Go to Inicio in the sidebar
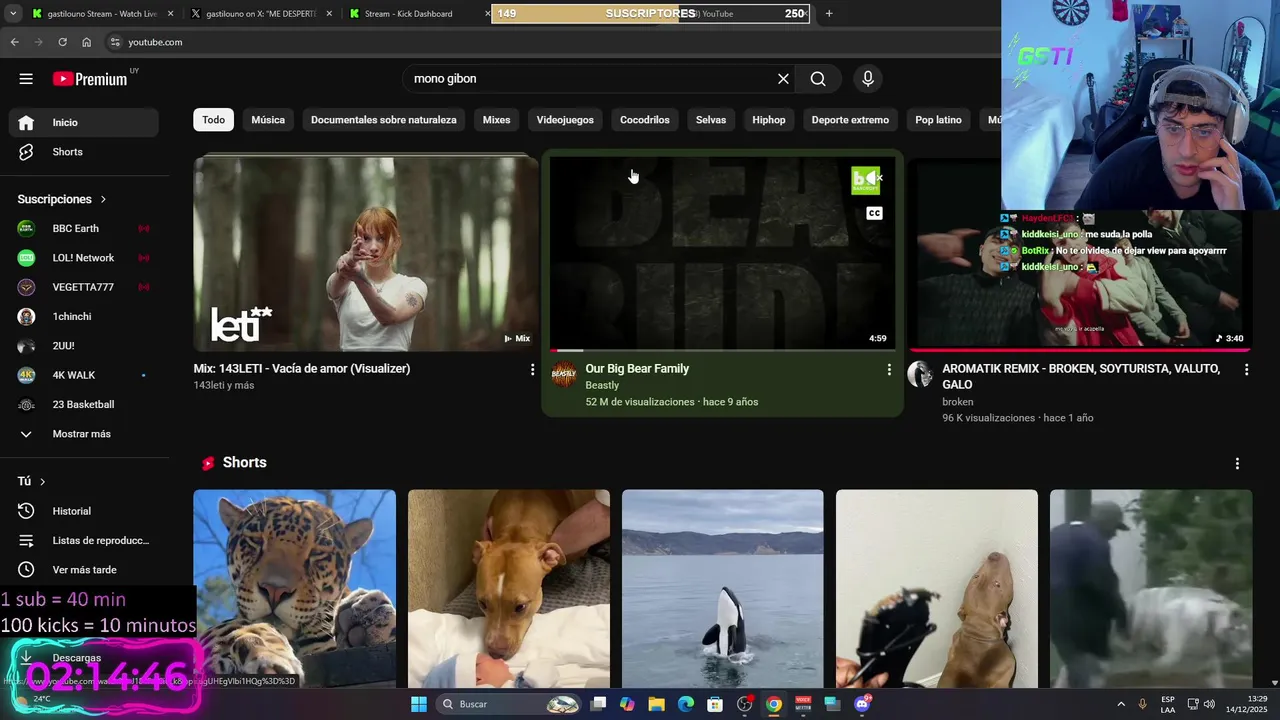 coord(84,122)
